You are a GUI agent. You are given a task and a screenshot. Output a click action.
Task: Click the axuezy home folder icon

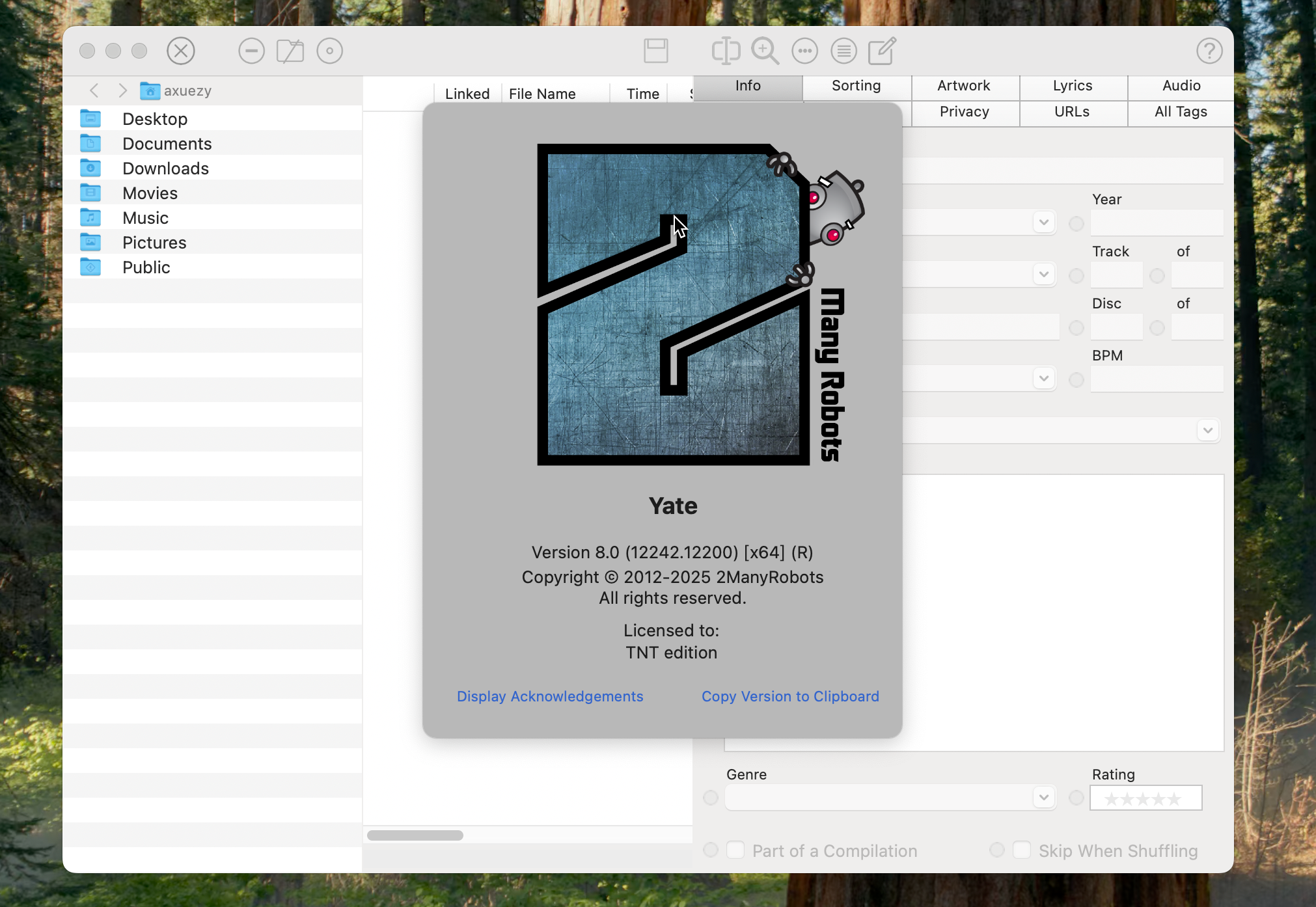point(150,90)
